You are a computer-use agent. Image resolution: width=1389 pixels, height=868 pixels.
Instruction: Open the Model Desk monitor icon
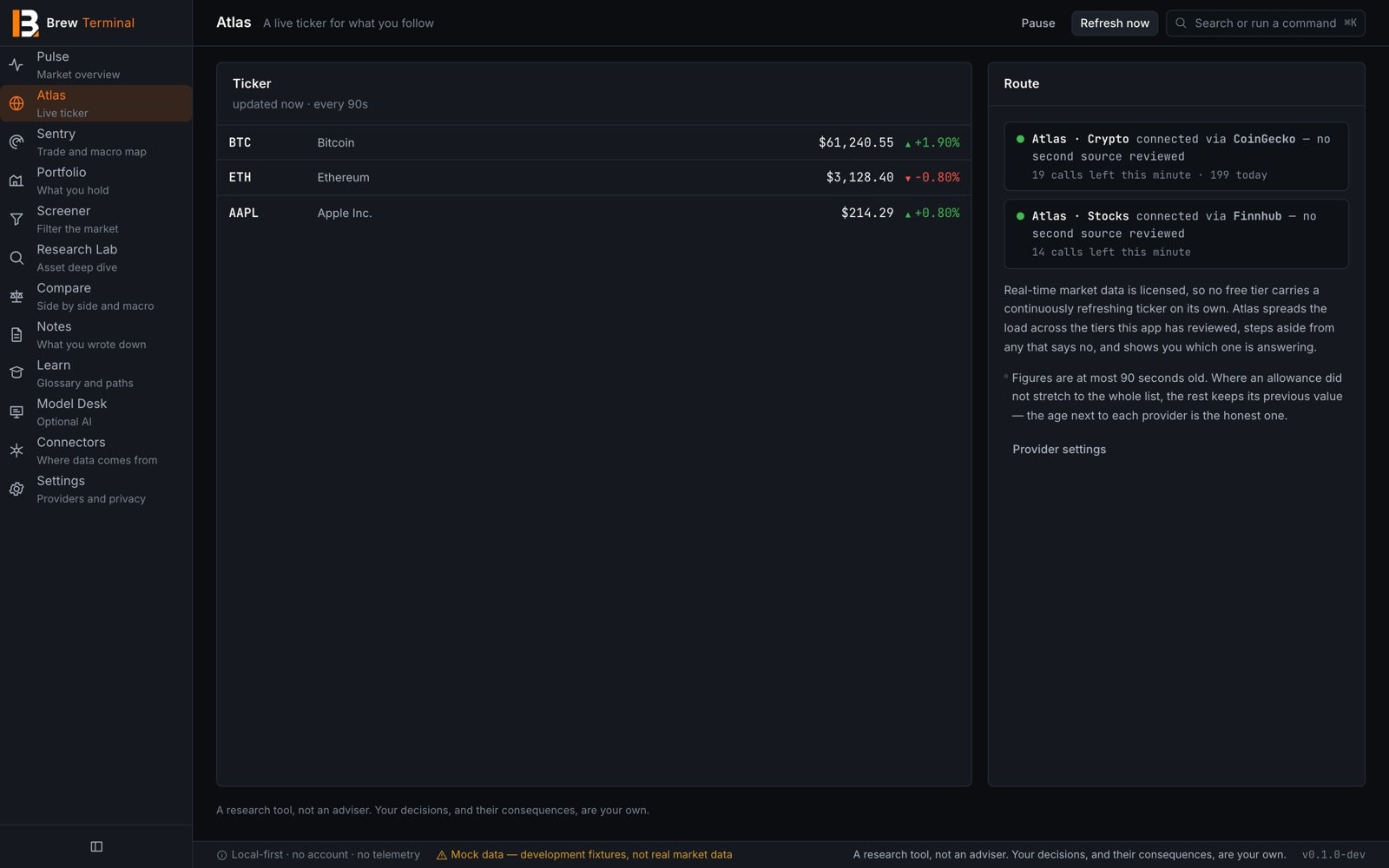pyautogui.click(x=16, y=412)
